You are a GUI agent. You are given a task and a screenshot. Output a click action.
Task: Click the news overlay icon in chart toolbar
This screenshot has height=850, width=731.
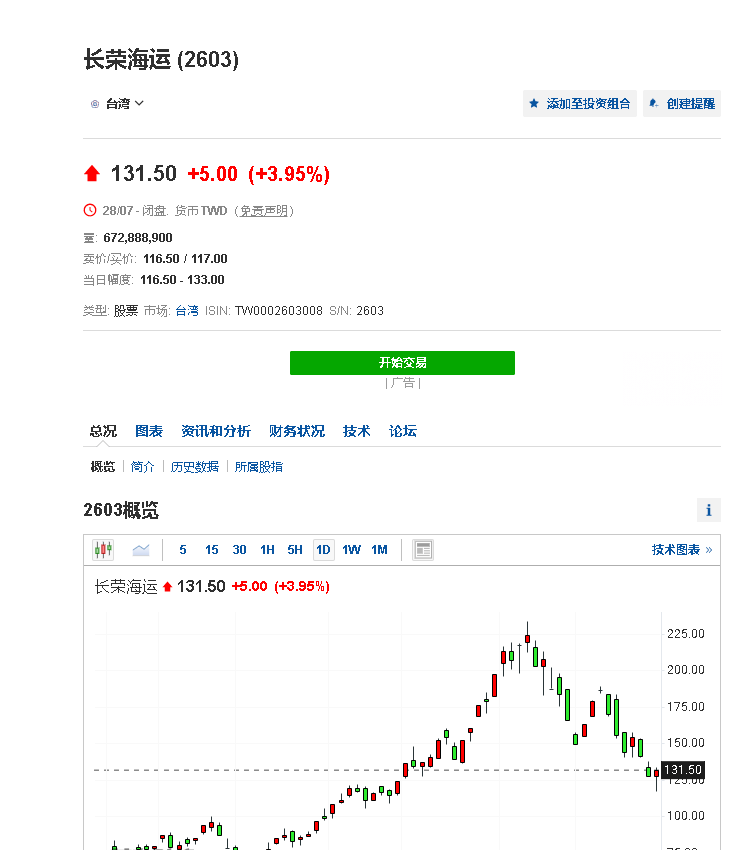423,549
